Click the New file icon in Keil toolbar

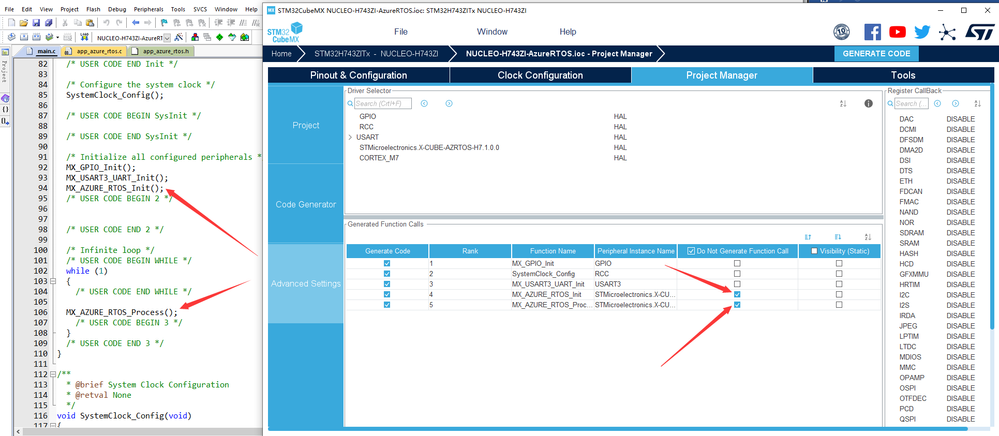coord(11,22)
